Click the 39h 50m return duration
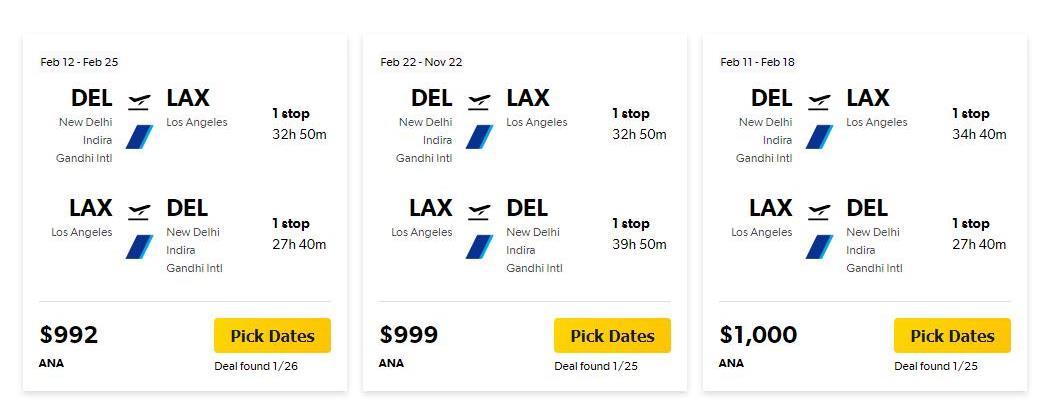Viewport: 1058px width, 407px height. (639, 244)
